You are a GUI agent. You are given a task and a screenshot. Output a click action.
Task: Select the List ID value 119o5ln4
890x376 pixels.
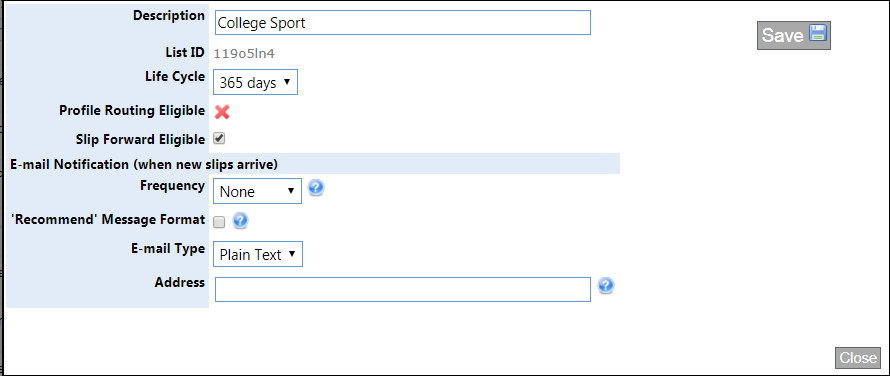pos(245,54)
